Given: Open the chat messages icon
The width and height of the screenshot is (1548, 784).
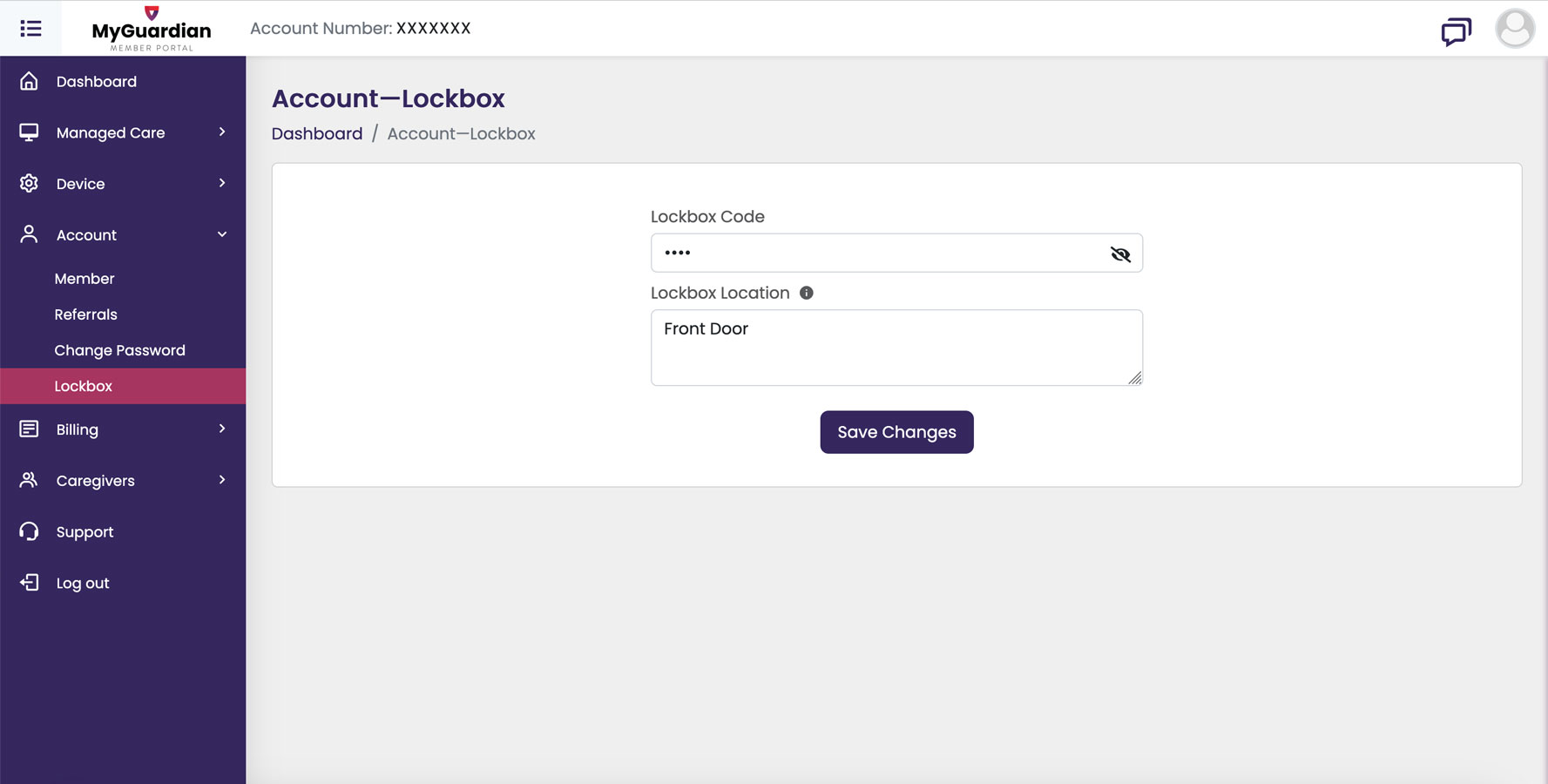Looking at the screenshot, I should click(x=1456, y=31).
